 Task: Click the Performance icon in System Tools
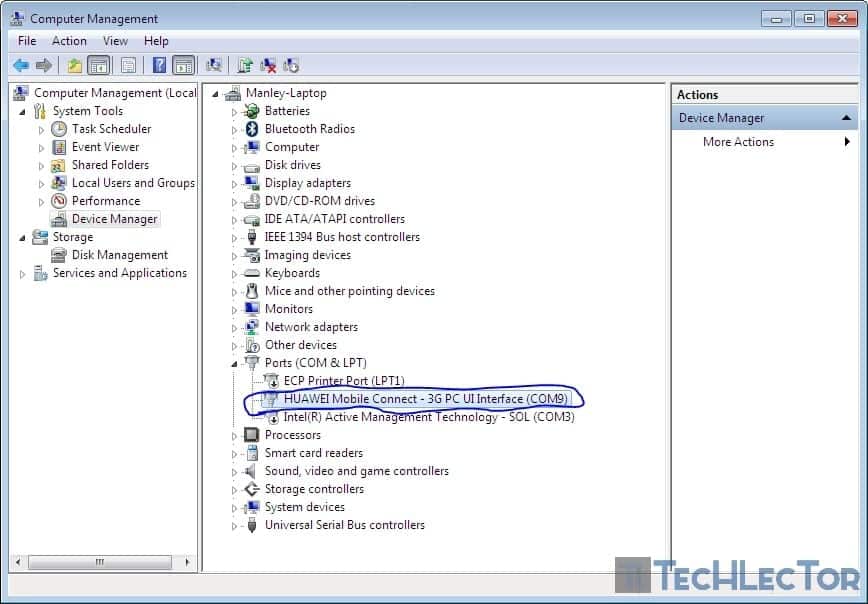coord(59,201)
